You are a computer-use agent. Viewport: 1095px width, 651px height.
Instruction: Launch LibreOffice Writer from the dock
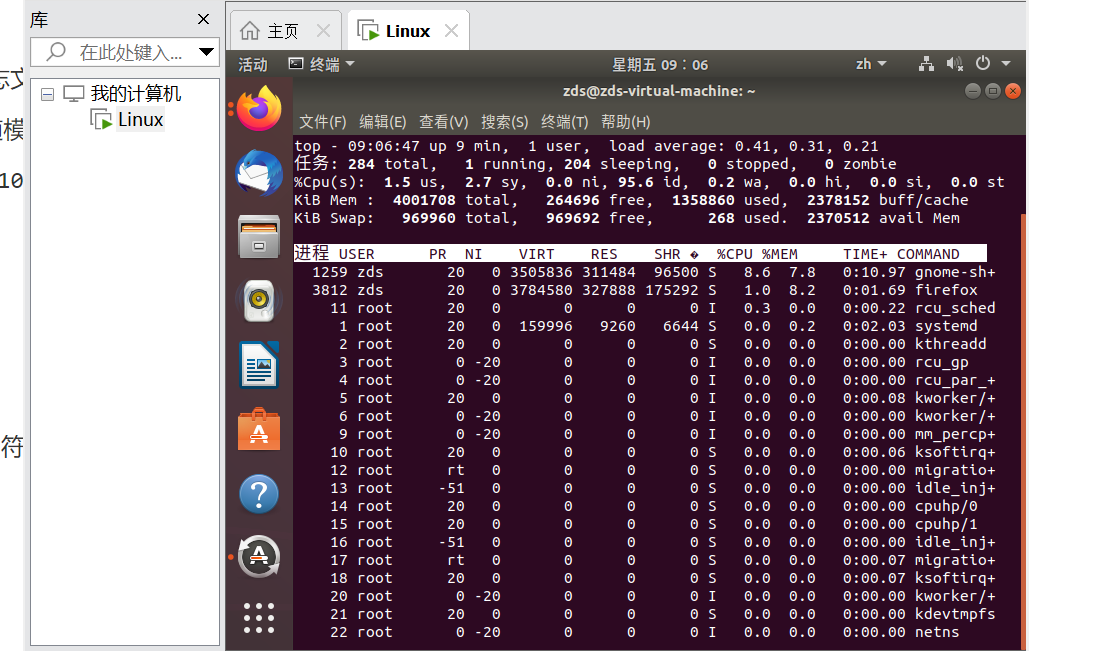[x=259, y=365]
